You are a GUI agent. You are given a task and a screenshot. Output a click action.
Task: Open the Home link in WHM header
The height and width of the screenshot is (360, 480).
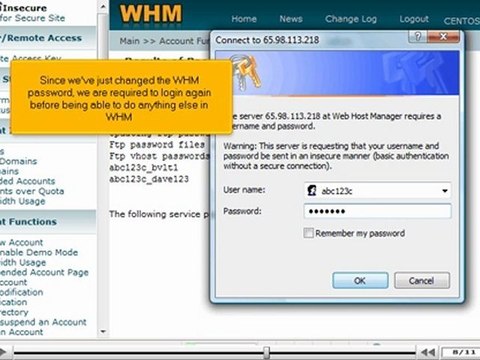coord(244,19)
